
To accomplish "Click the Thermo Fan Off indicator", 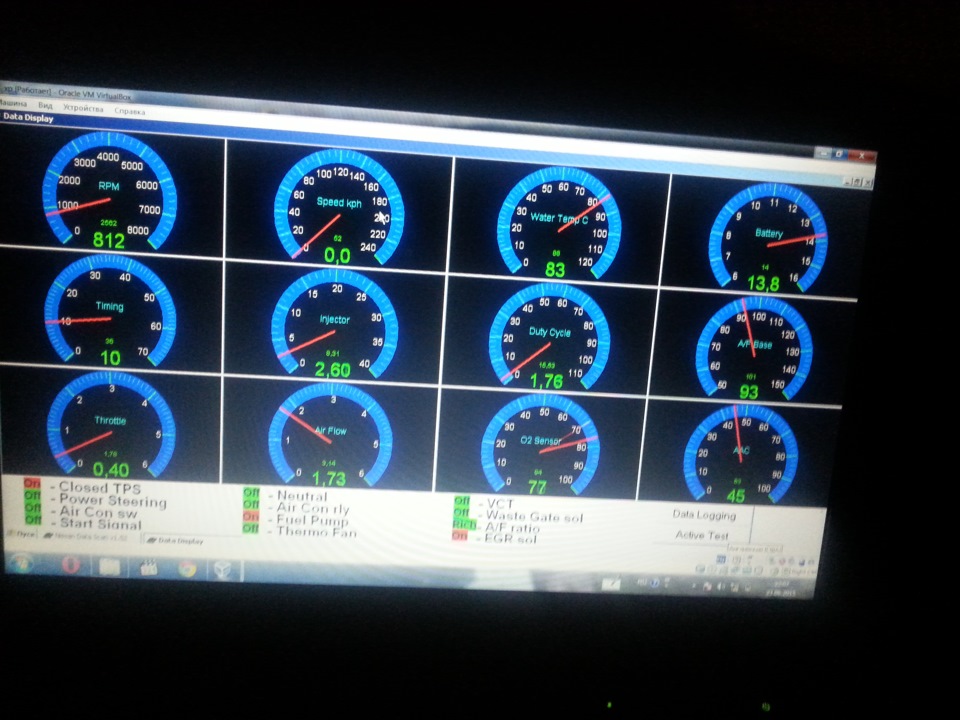I will point(251,528).
